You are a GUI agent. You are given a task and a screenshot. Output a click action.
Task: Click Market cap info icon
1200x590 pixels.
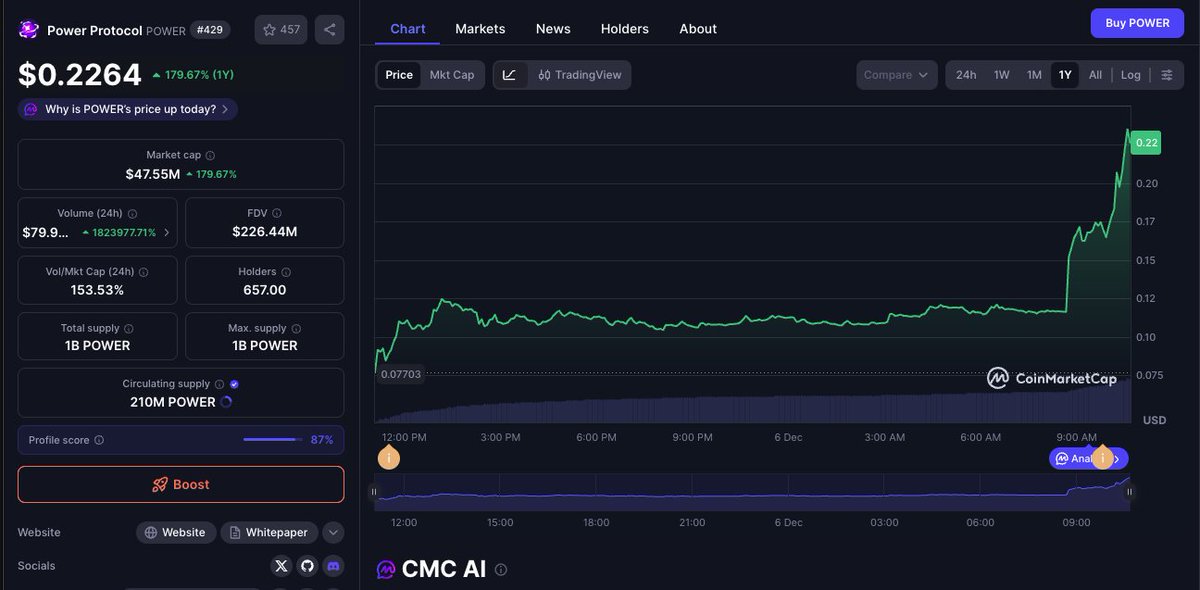(x=210, y=156)
